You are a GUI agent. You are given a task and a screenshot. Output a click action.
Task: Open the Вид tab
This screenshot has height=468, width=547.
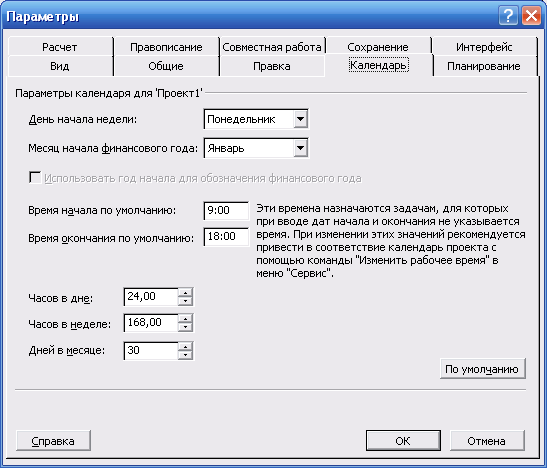point(60,66)
